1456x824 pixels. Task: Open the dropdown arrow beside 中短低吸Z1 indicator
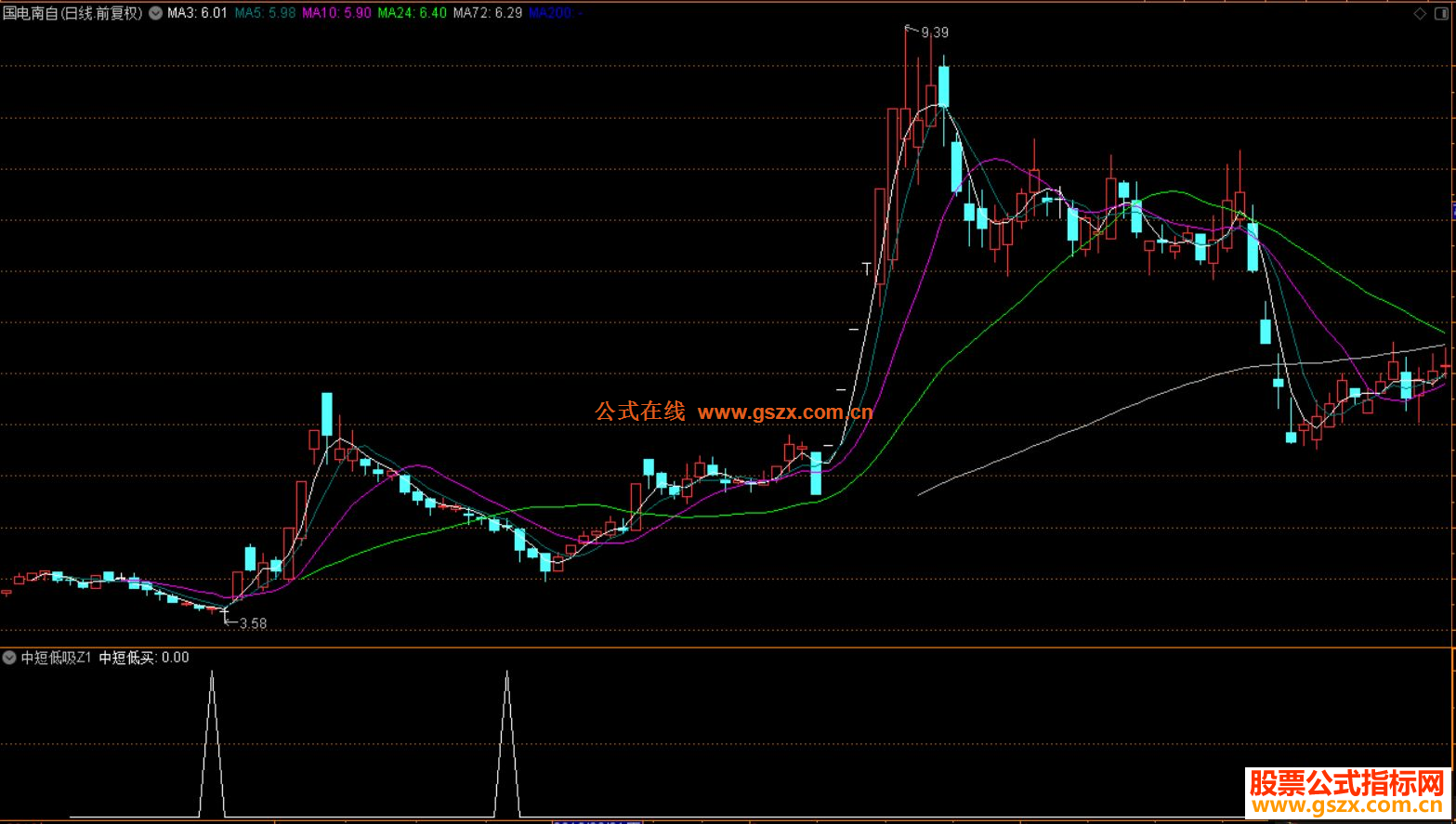9,658
